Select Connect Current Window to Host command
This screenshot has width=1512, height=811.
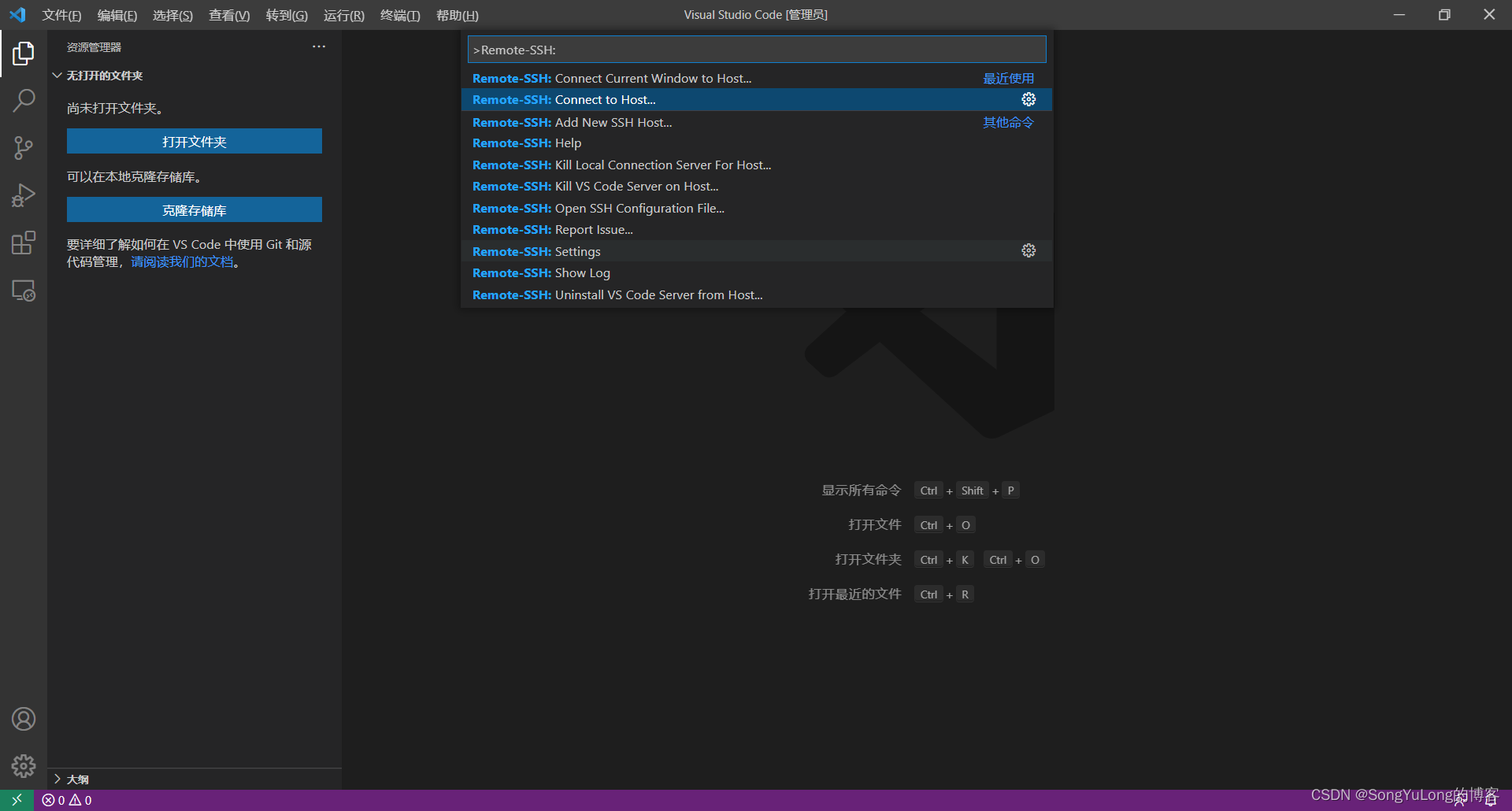757,78
